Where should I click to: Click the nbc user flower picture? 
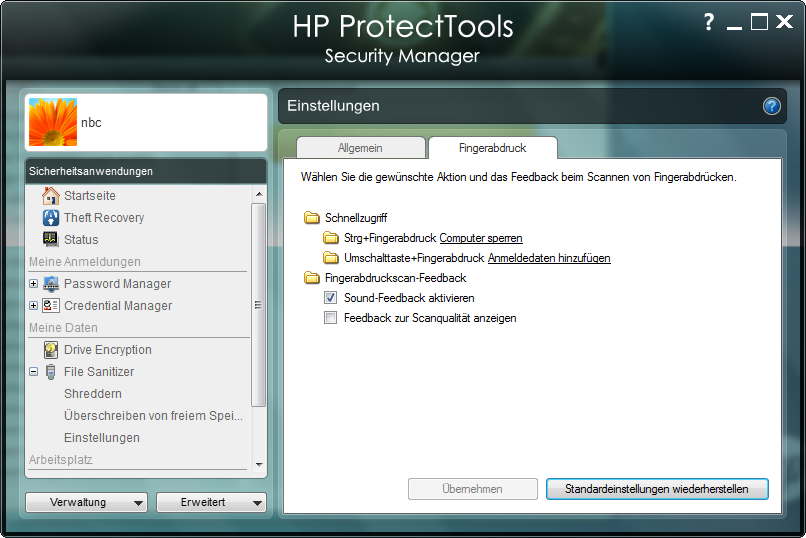tap(53, 122)
